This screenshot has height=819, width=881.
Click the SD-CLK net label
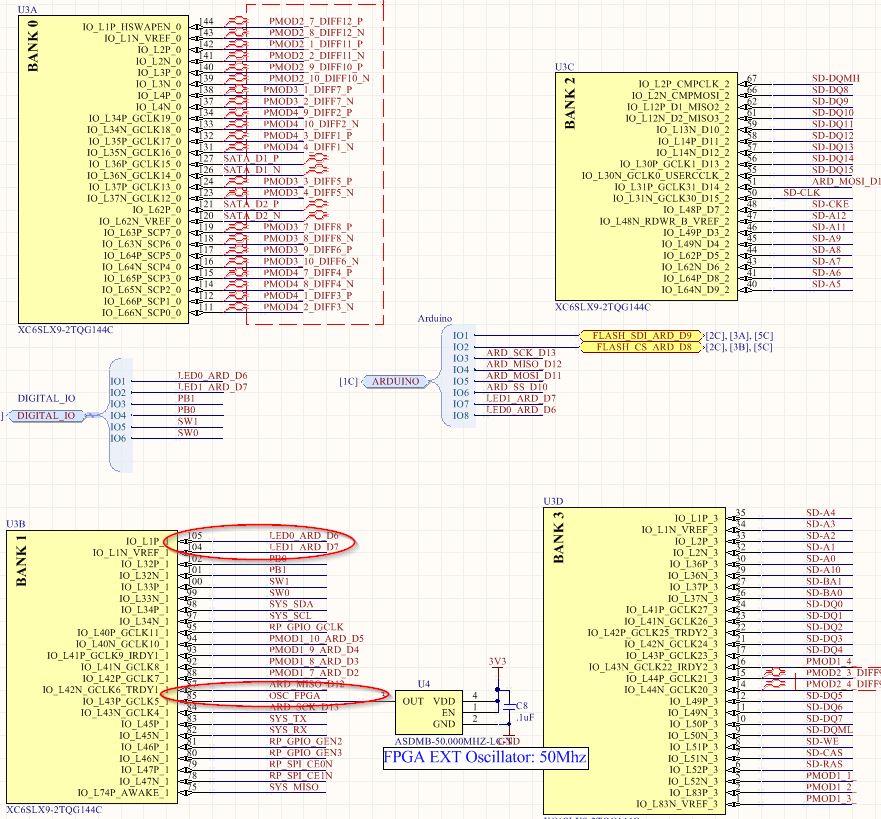[x=800, y=192]
